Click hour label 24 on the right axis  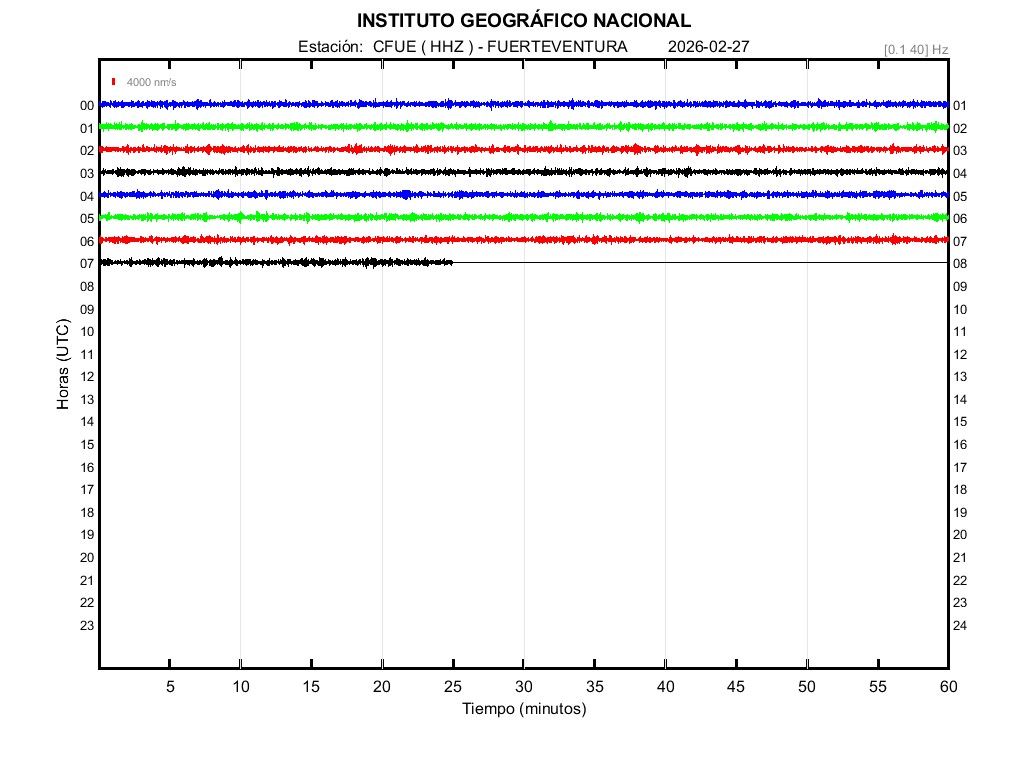(x=960, y=626)
